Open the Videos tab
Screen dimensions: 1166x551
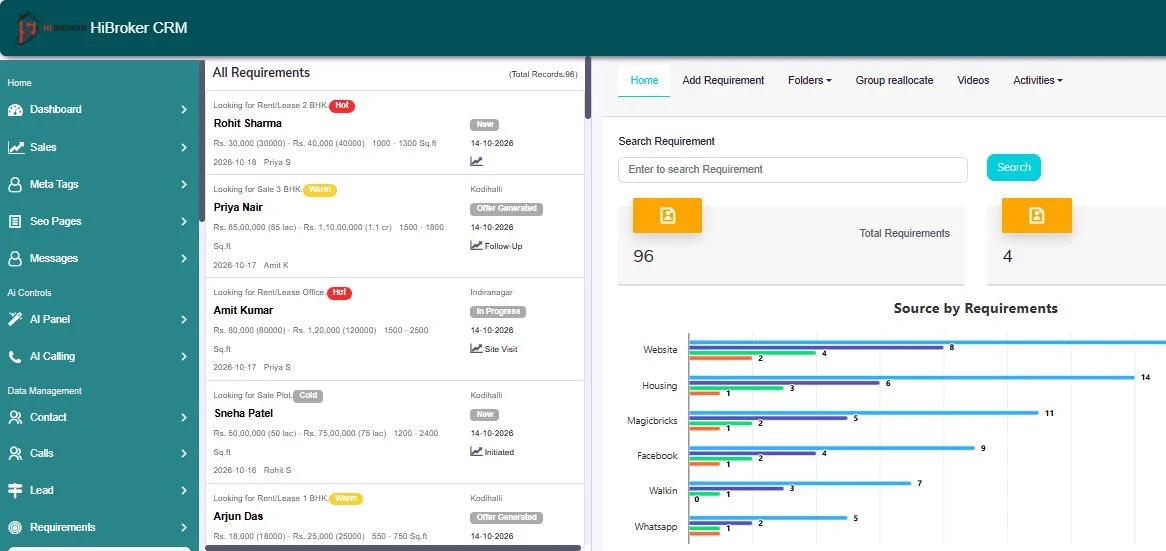[973, 80]
